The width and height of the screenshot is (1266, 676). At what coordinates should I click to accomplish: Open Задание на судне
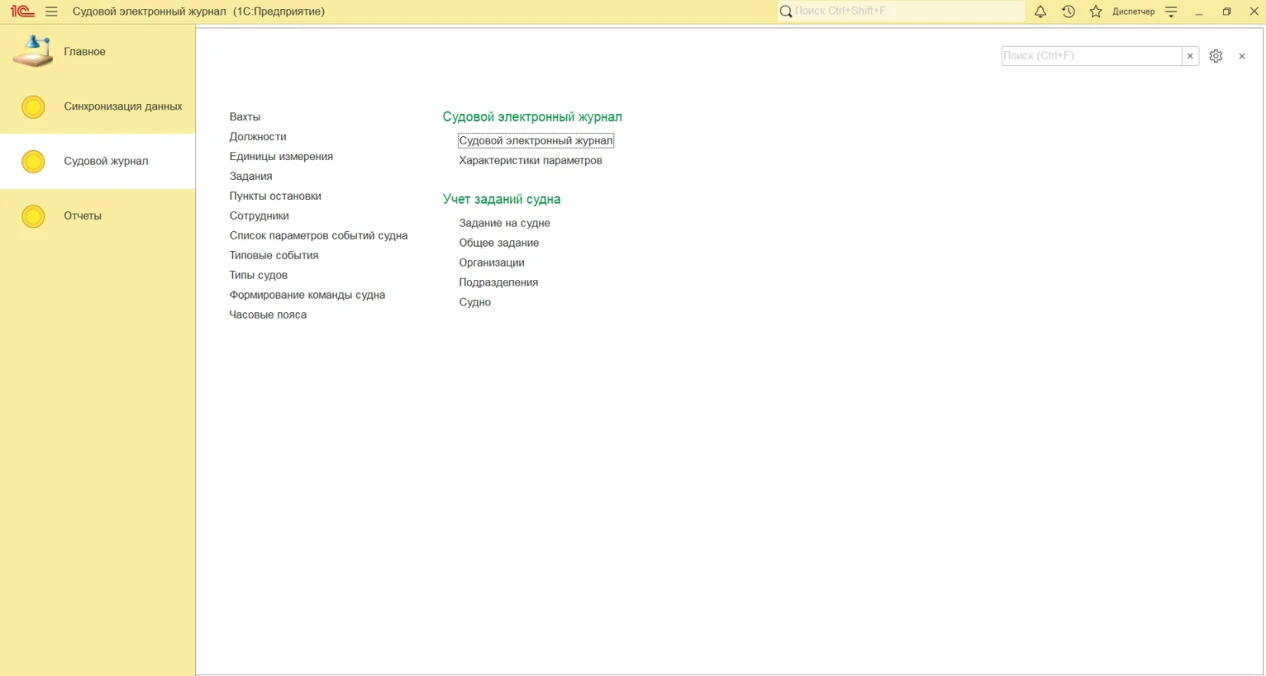tap(504, 223)
